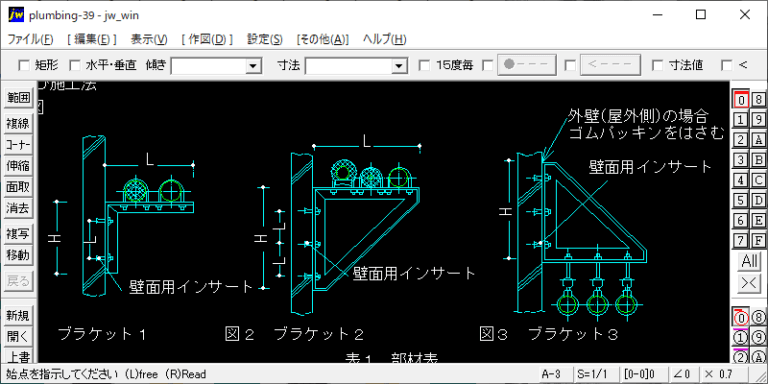Viewport: 768px width, 384px height.
Task: Toggle layer button 5
Action: (x=741, y=200)
